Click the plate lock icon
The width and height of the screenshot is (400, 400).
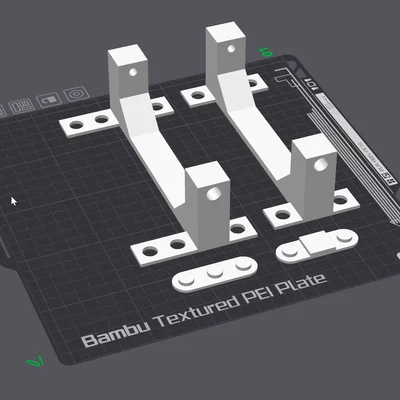click(49, 100)
